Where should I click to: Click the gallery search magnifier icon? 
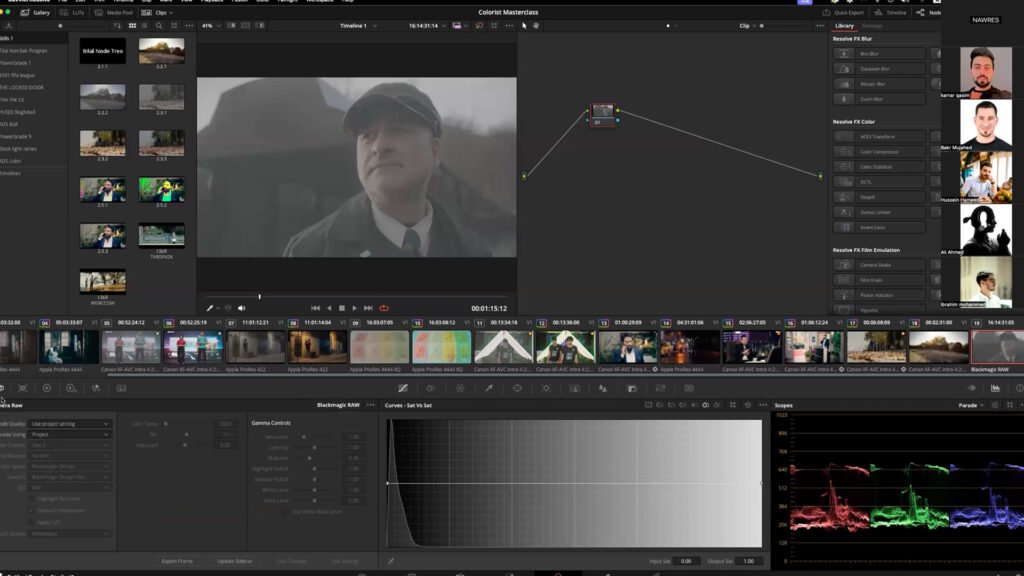click(159, 25)
